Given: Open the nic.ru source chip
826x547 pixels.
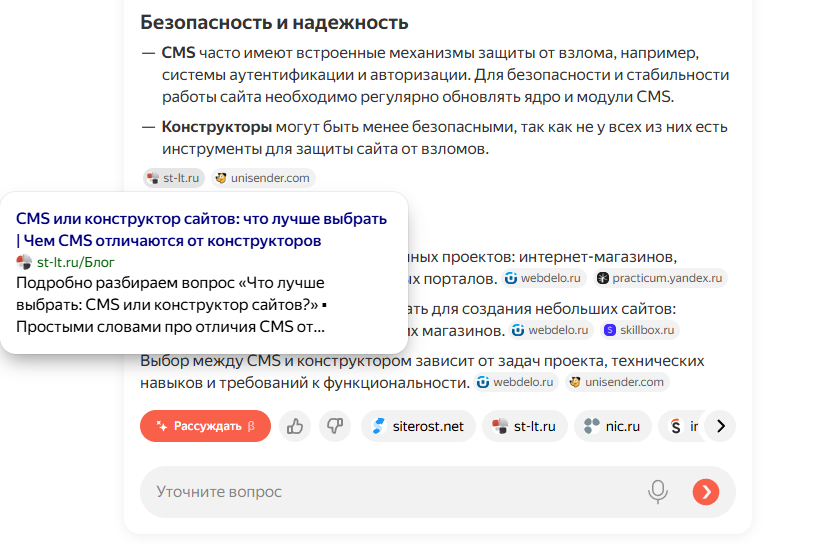Looking at the screenshot, I should pos(613,426).
